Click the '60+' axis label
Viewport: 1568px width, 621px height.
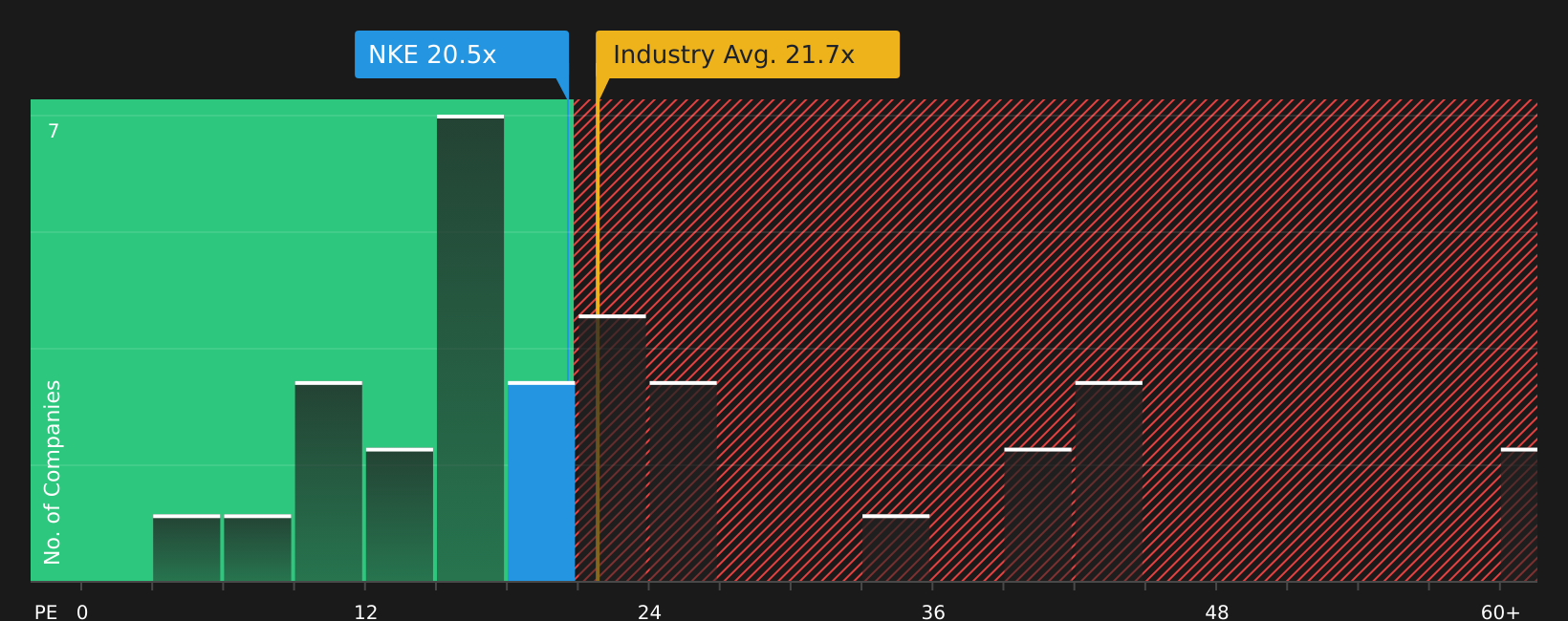[x=1500, y=612]
